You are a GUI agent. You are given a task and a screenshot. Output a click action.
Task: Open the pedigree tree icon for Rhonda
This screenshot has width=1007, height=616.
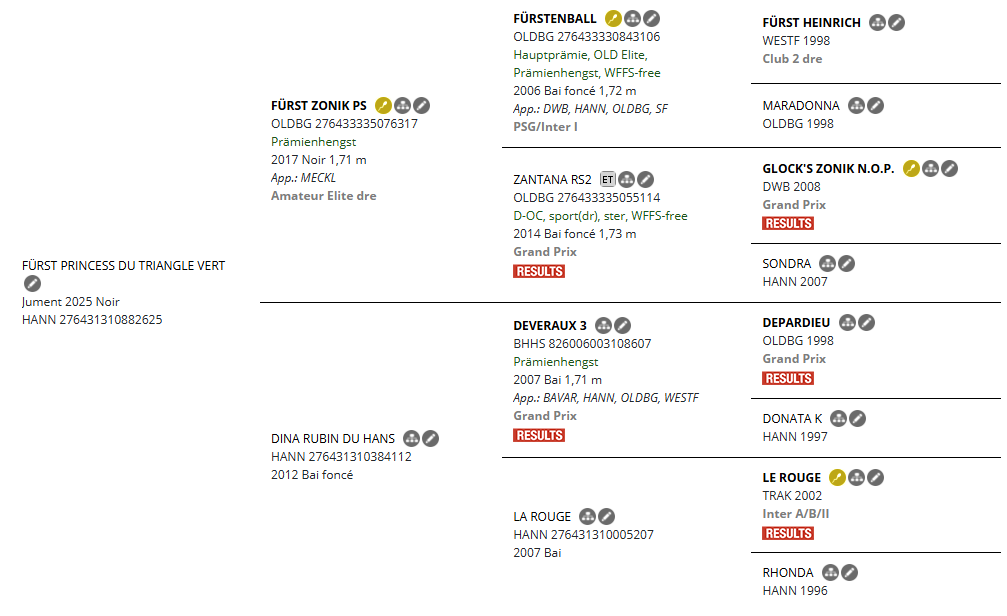click(x=830, y=573)
